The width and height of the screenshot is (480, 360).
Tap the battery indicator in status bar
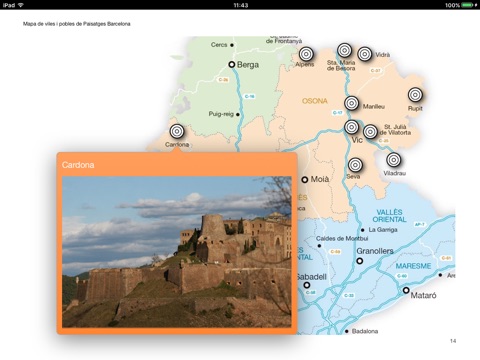pyautogui.click(x=468, y=5)
